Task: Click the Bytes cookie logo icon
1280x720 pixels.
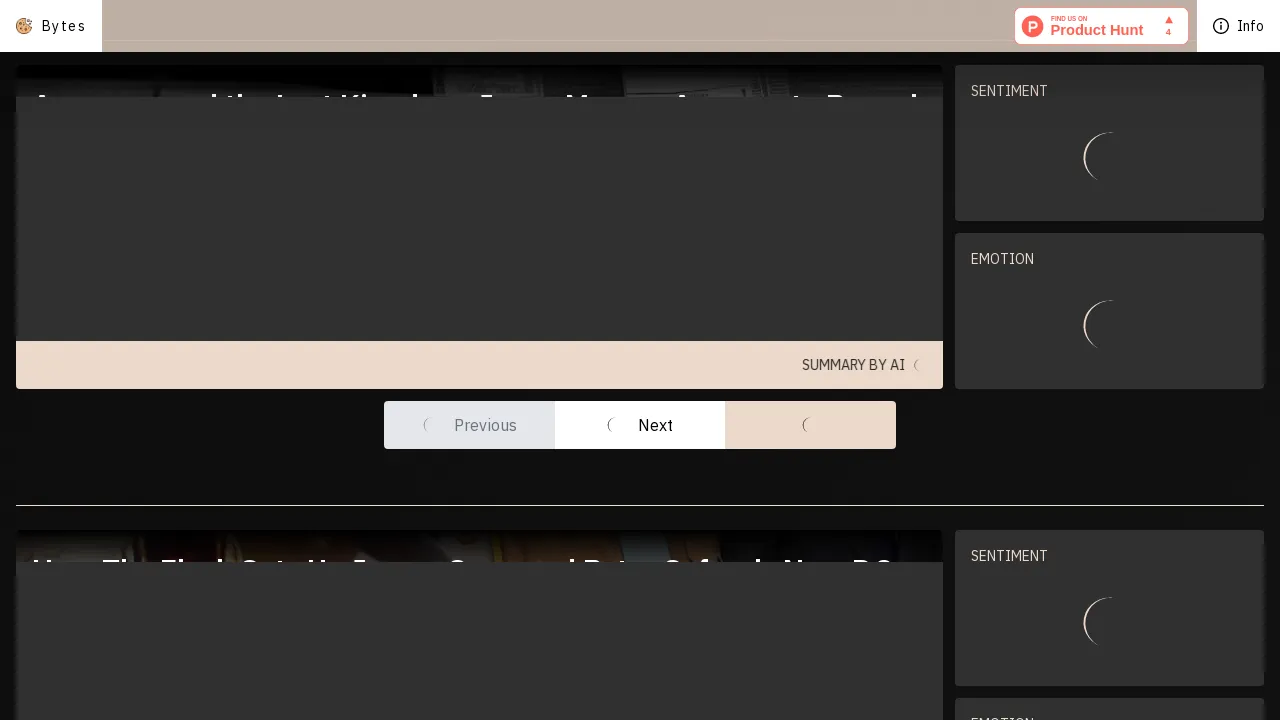Action: [x=24, y=26]
